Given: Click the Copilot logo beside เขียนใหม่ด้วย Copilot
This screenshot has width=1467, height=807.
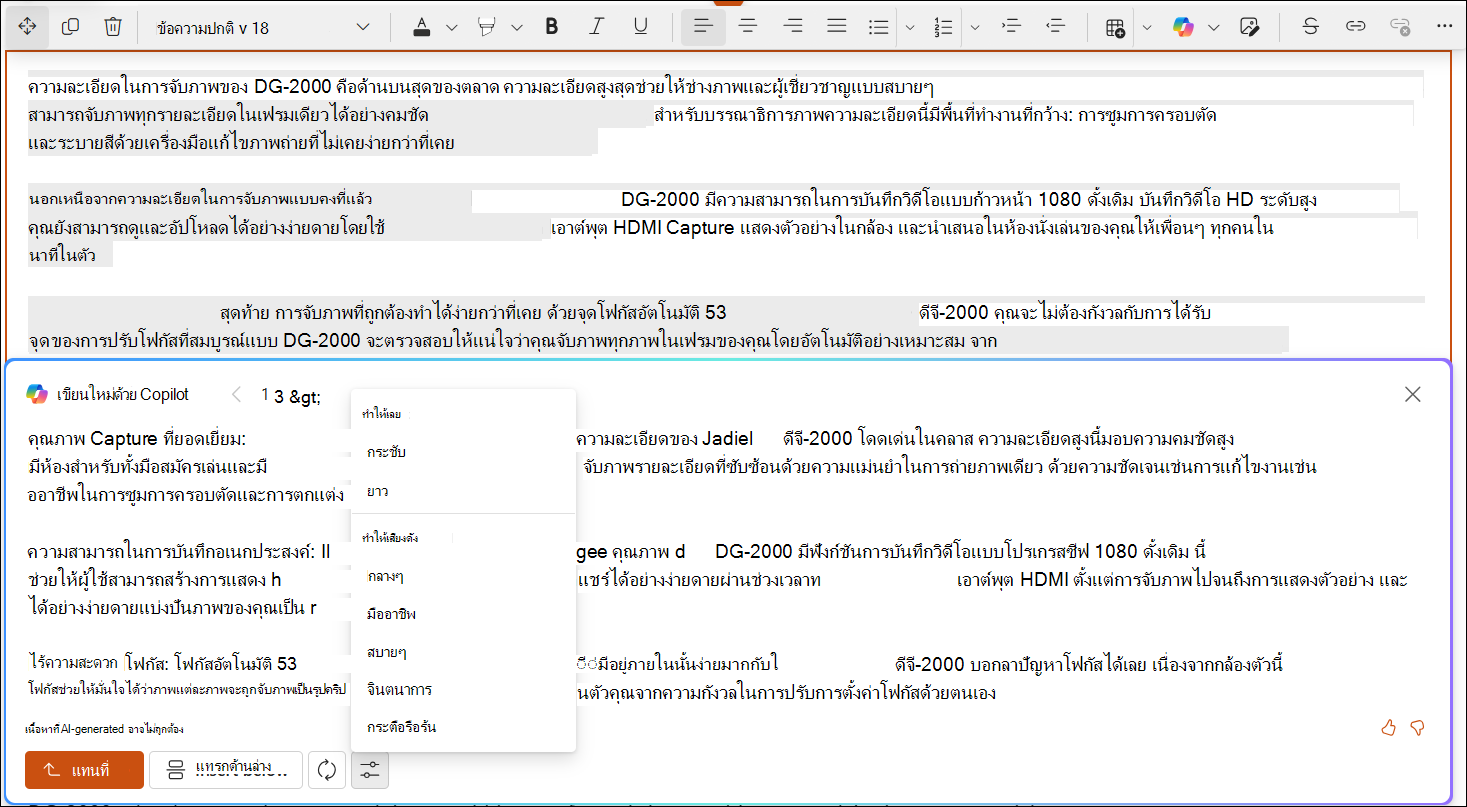Looking at the screenshot, I should [37, 394].
